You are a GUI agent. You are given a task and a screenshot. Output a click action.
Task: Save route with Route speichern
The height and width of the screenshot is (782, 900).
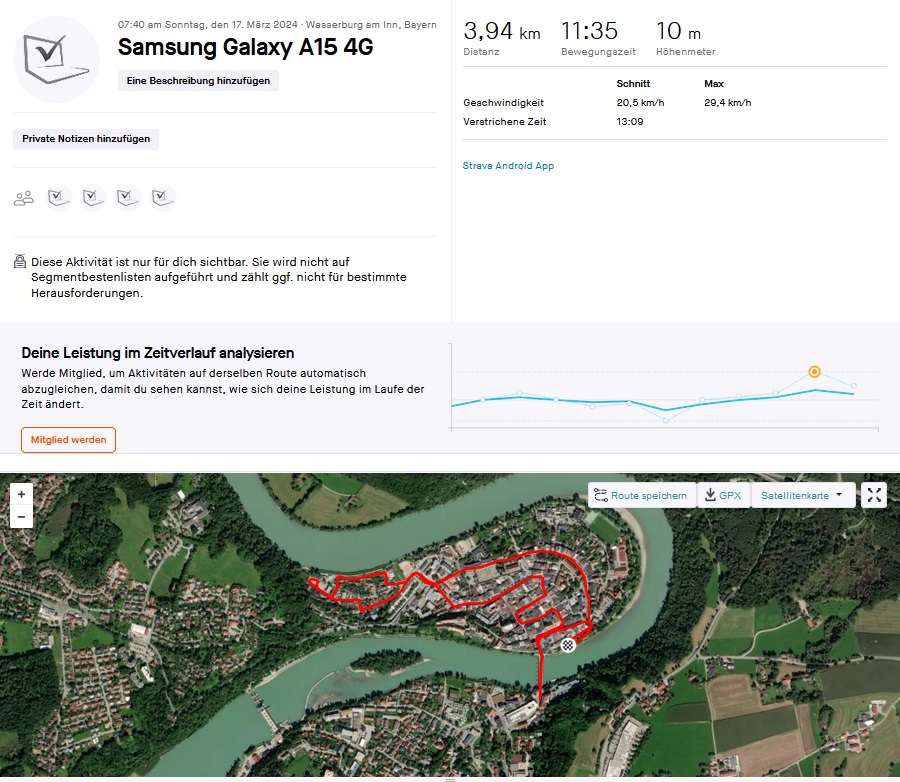(640, 495)
